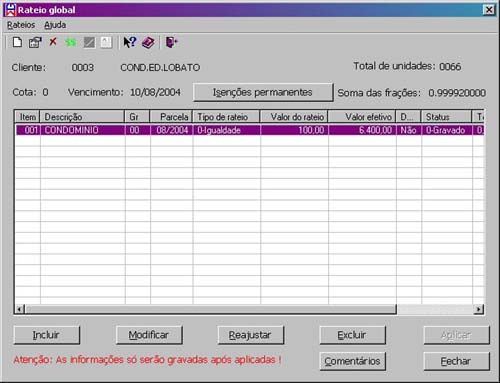Click the COND.ED.LOBATO client name

160,68
